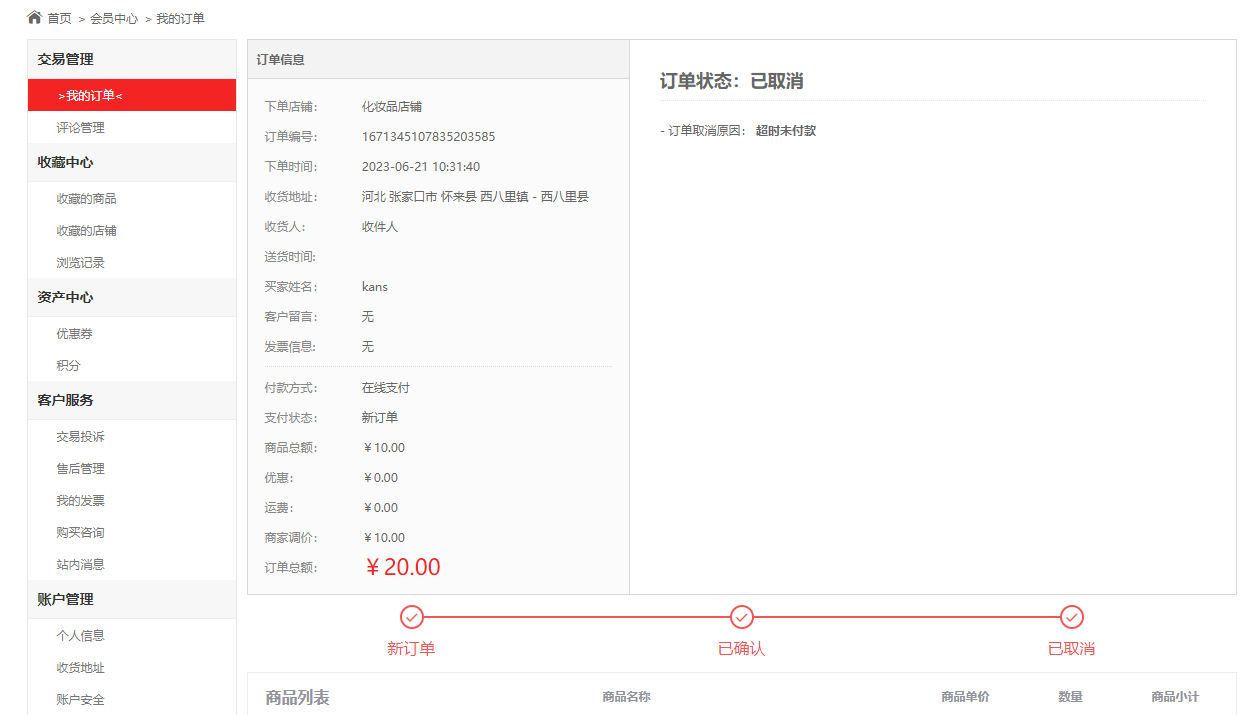
Task: Open 站内消息 sidebar item
Action: coord(80,565)
